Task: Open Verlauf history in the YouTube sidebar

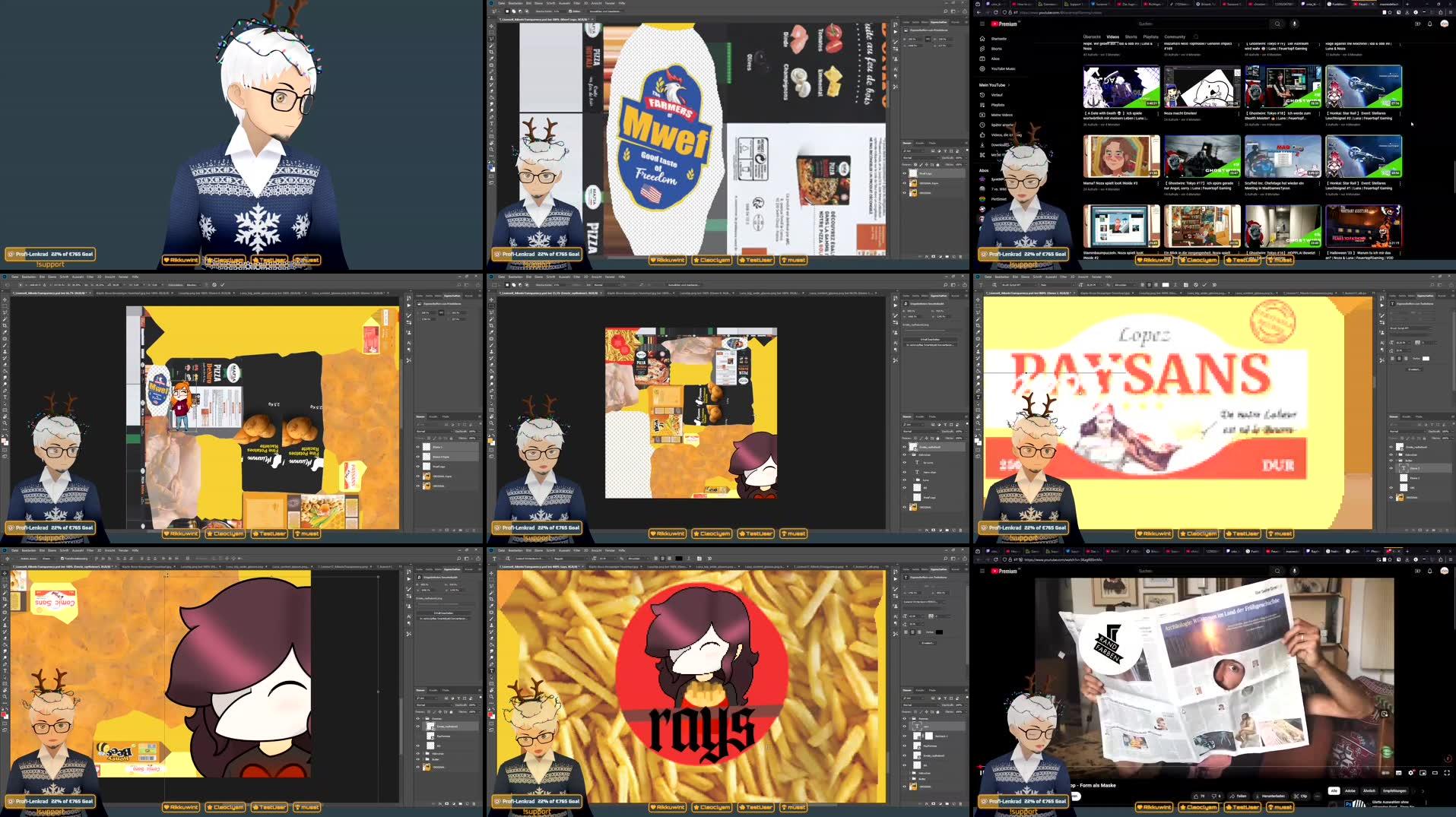Action: (x=993, y=95)
